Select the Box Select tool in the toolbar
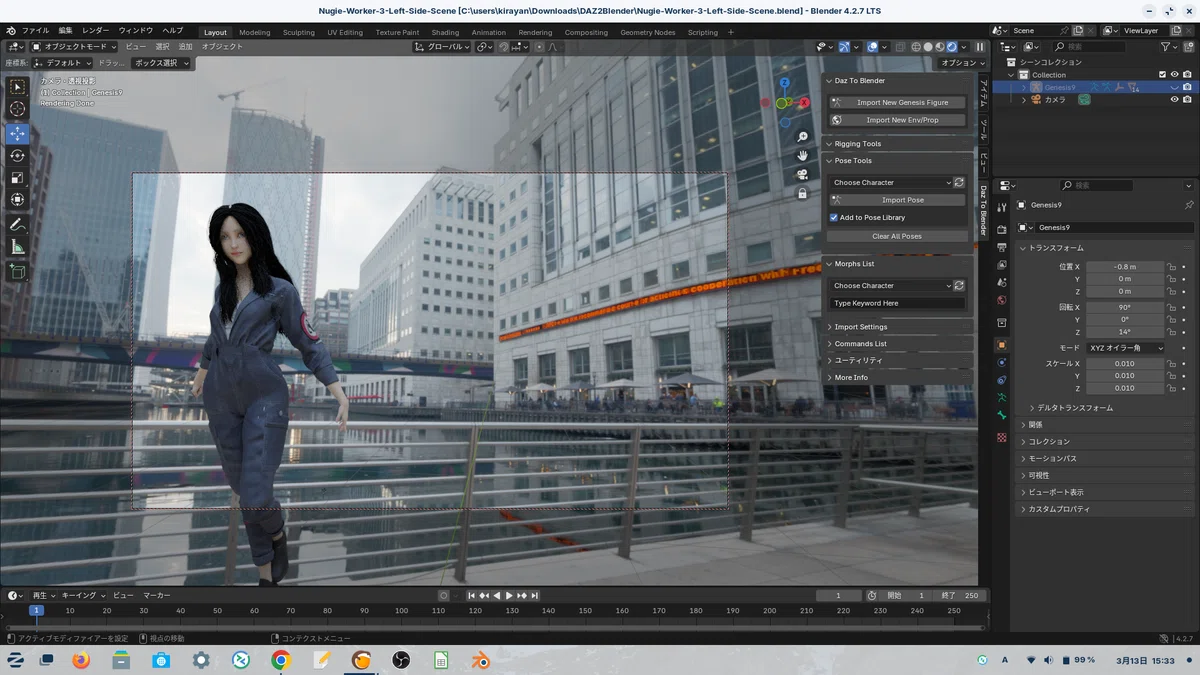The height and width of the screenshot is (675, 1200). tap(17, 87)
